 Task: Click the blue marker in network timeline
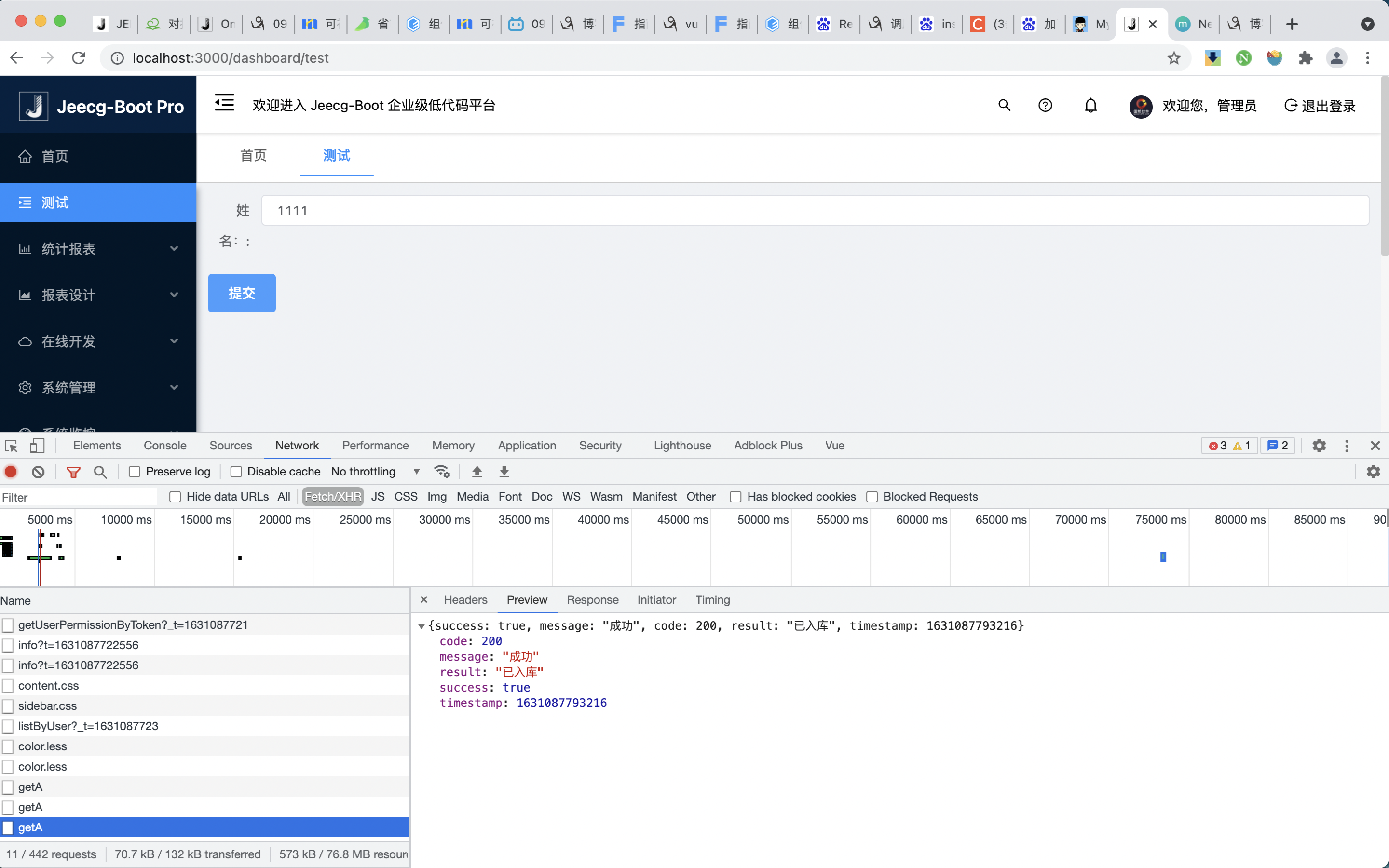coord(1163,557)
